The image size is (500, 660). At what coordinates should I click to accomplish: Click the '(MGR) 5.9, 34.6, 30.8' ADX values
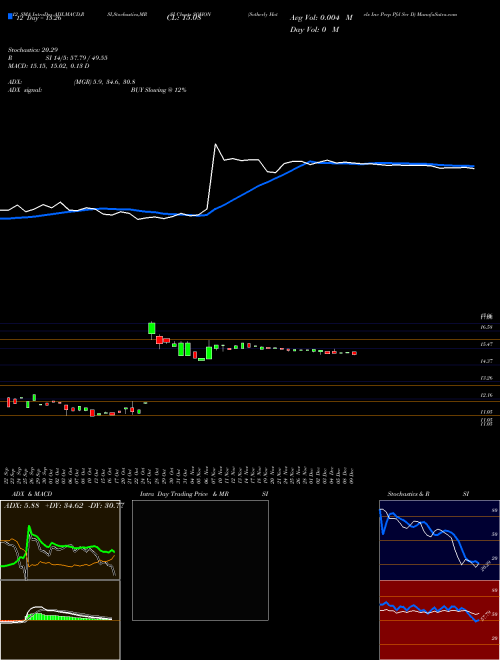point(104,82)
